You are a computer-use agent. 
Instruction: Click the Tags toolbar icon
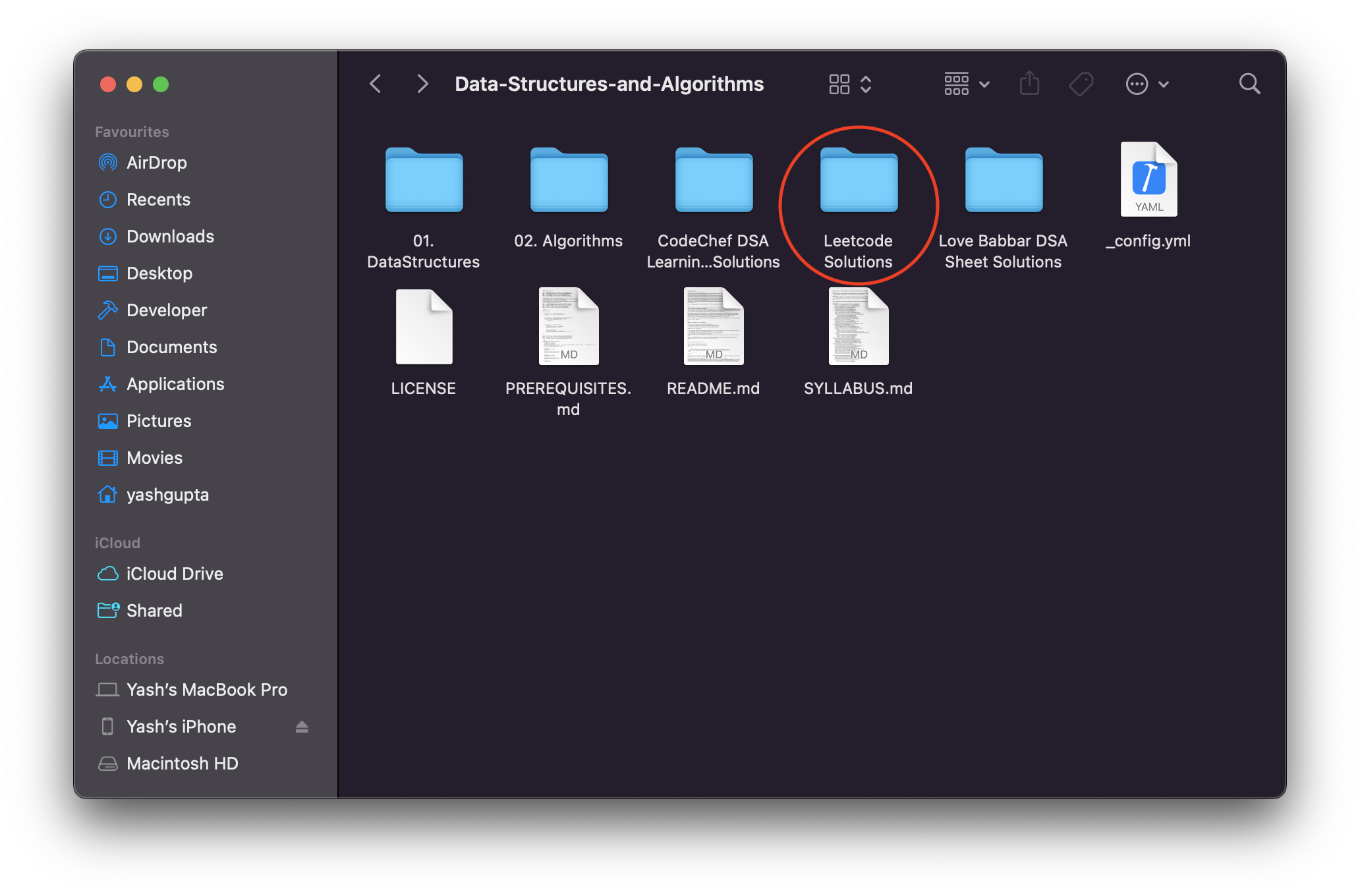point(1081,84)
